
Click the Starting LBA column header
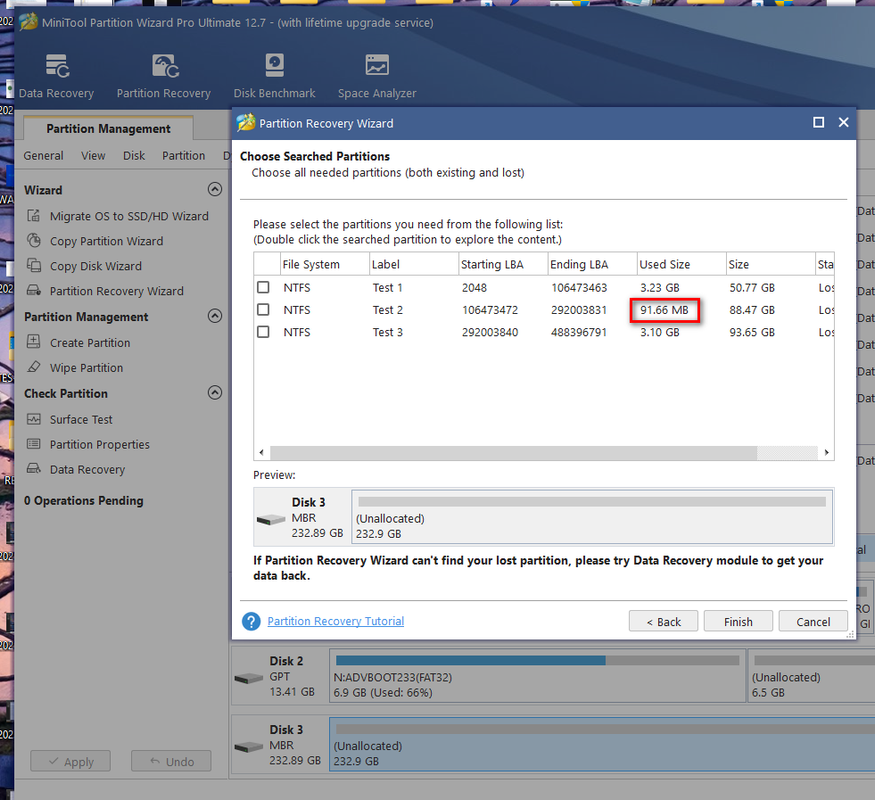(x=503, y=264)
